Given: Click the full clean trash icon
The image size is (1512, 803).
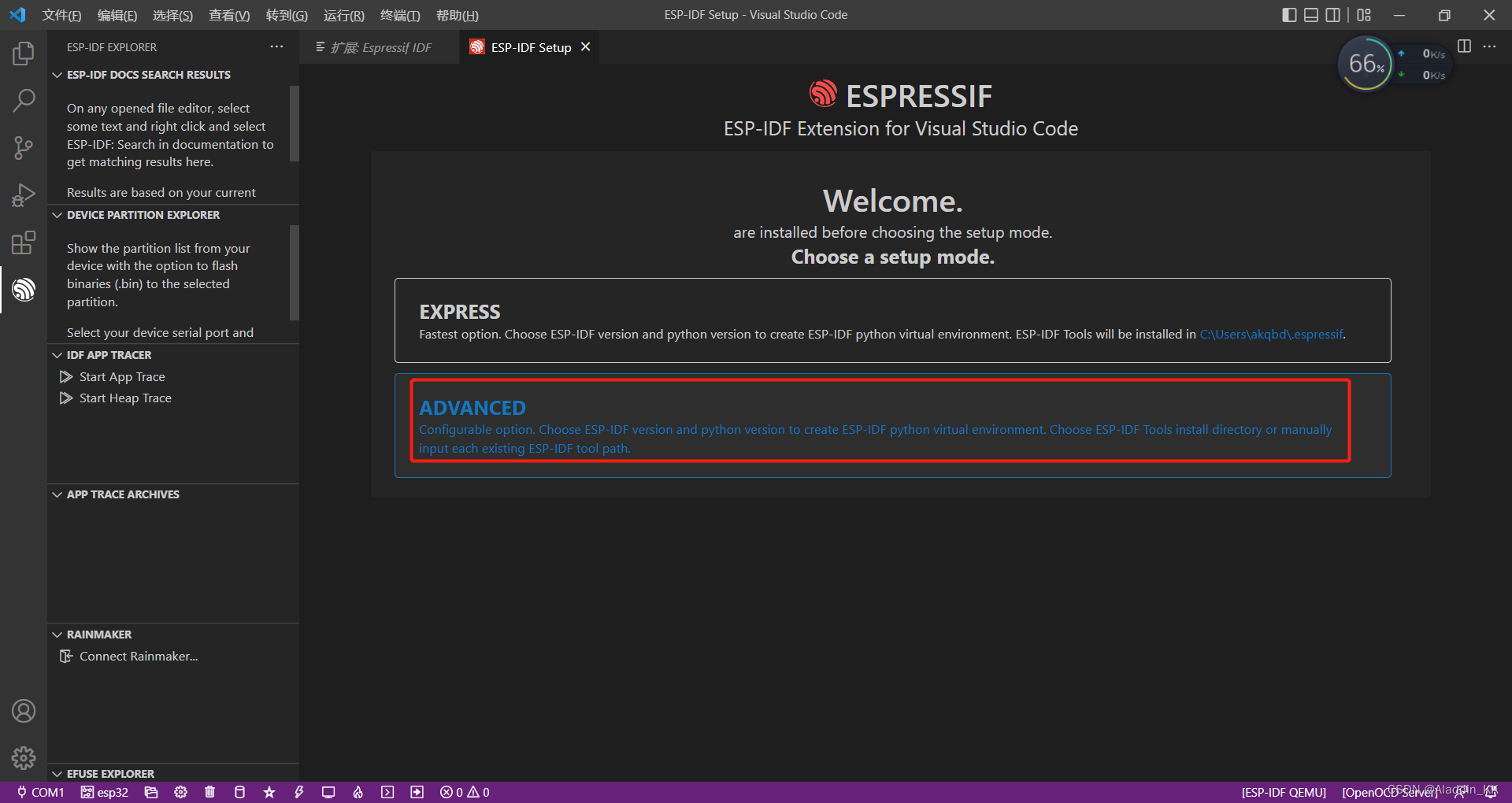Looking at the screenshot, I should 210,792.
